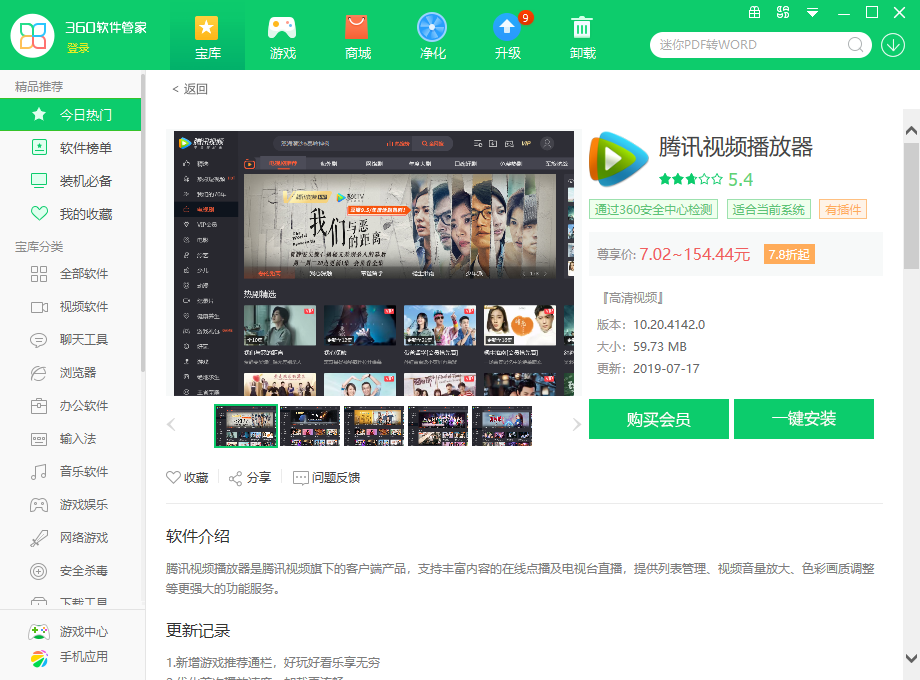Open 软件榜单 rankings in sidebar
The width and height of the screenshot is (920, 680).
[70, 148]
